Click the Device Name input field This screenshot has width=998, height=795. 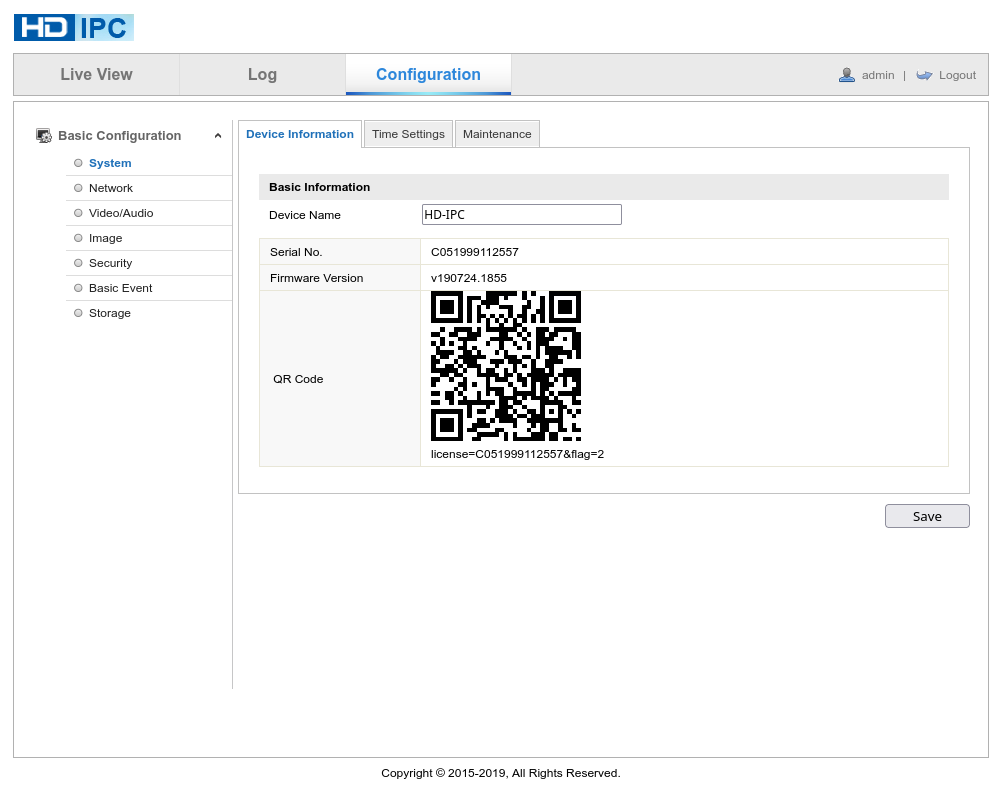pyautogui.click(x=521, y=214)
